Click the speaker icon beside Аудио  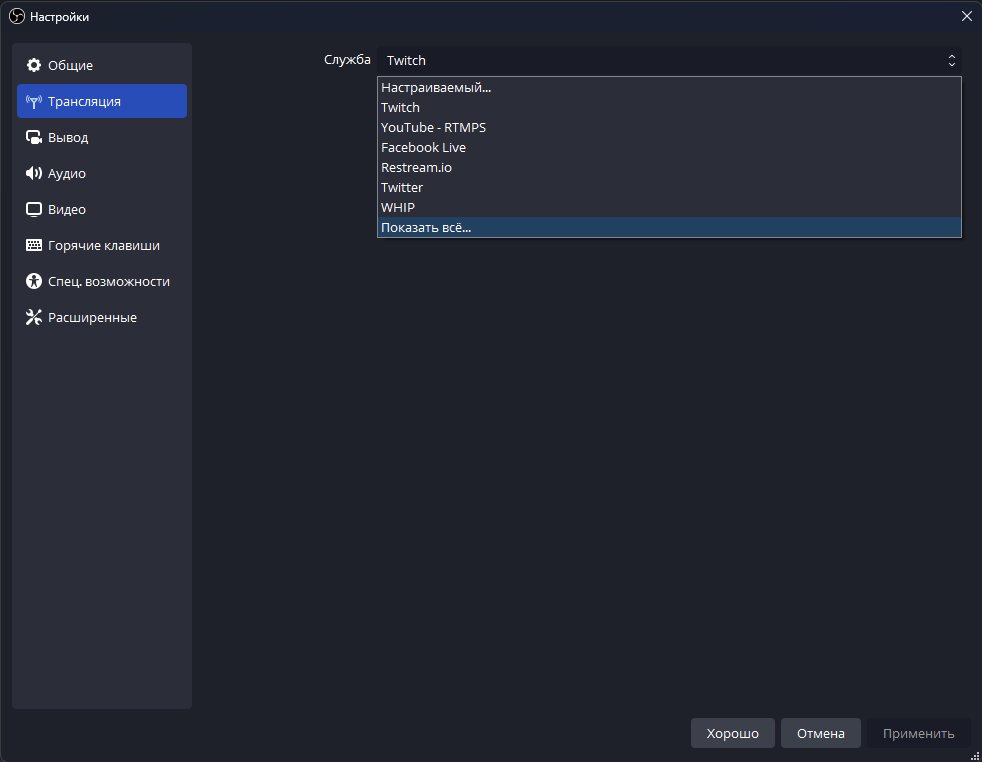[34, 173]
